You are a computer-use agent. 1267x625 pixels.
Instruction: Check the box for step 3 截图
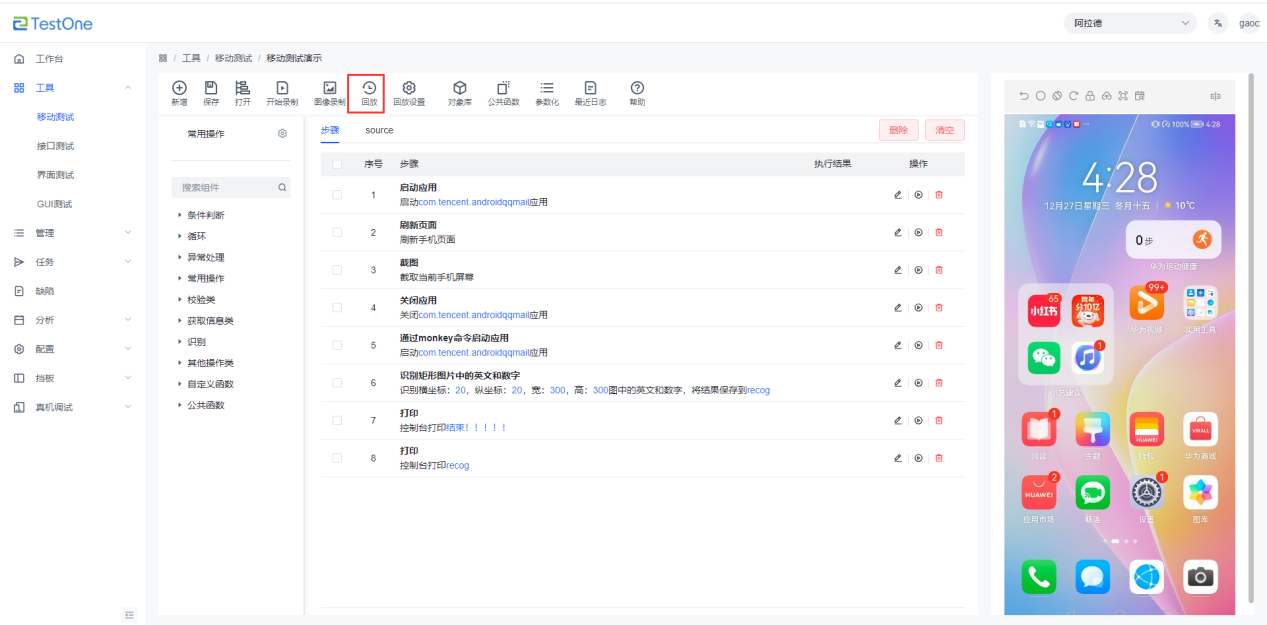(337, 270)
